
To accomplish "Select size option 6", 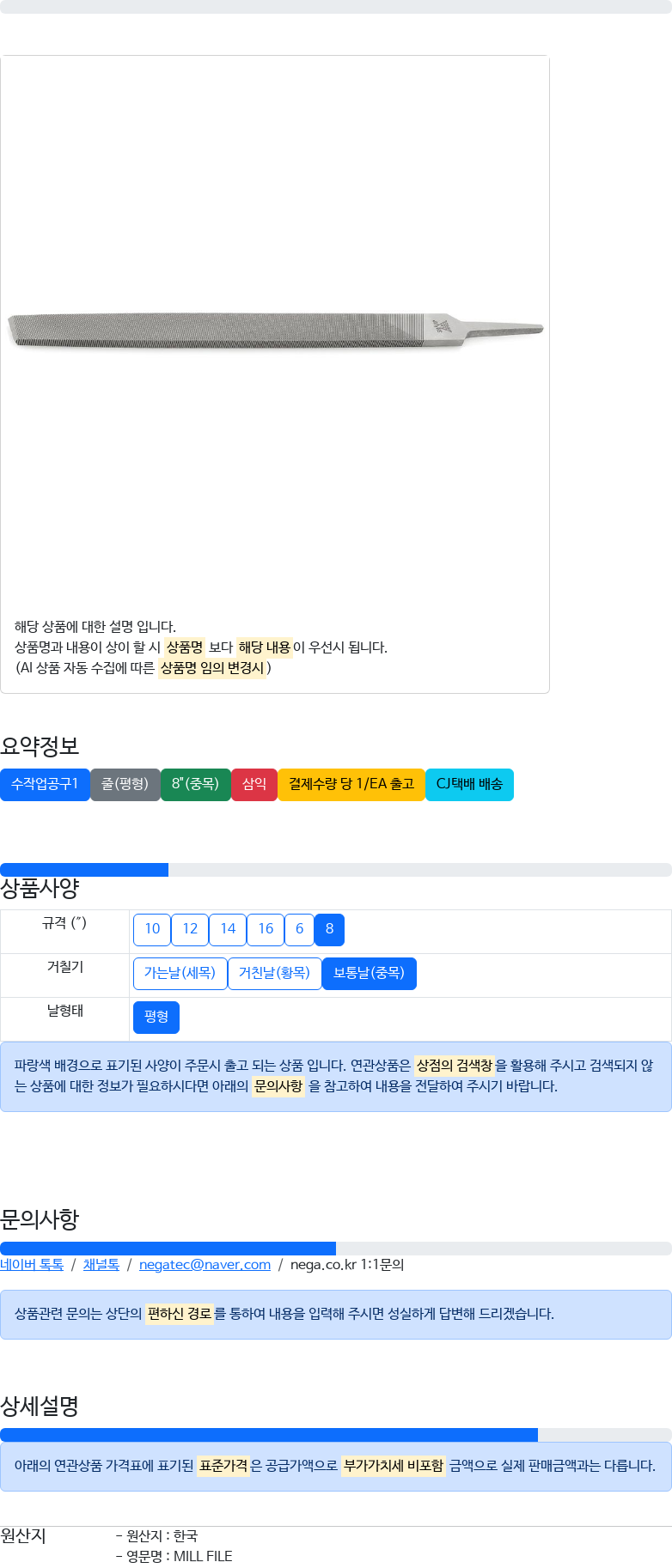I will 299,929.
